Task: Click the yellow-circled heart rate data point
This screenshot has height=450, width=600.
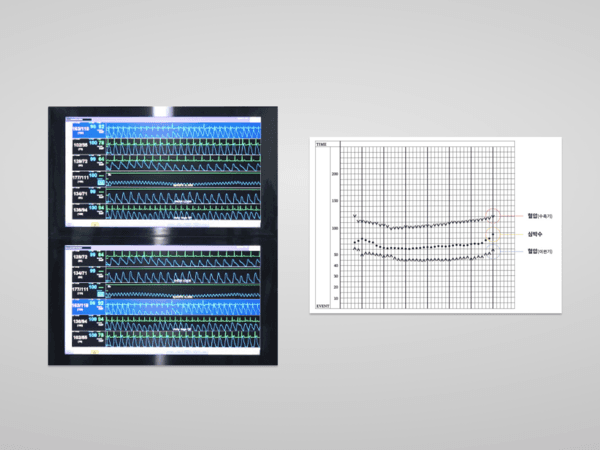Action: pyautogui.click(x=493, y=235)
